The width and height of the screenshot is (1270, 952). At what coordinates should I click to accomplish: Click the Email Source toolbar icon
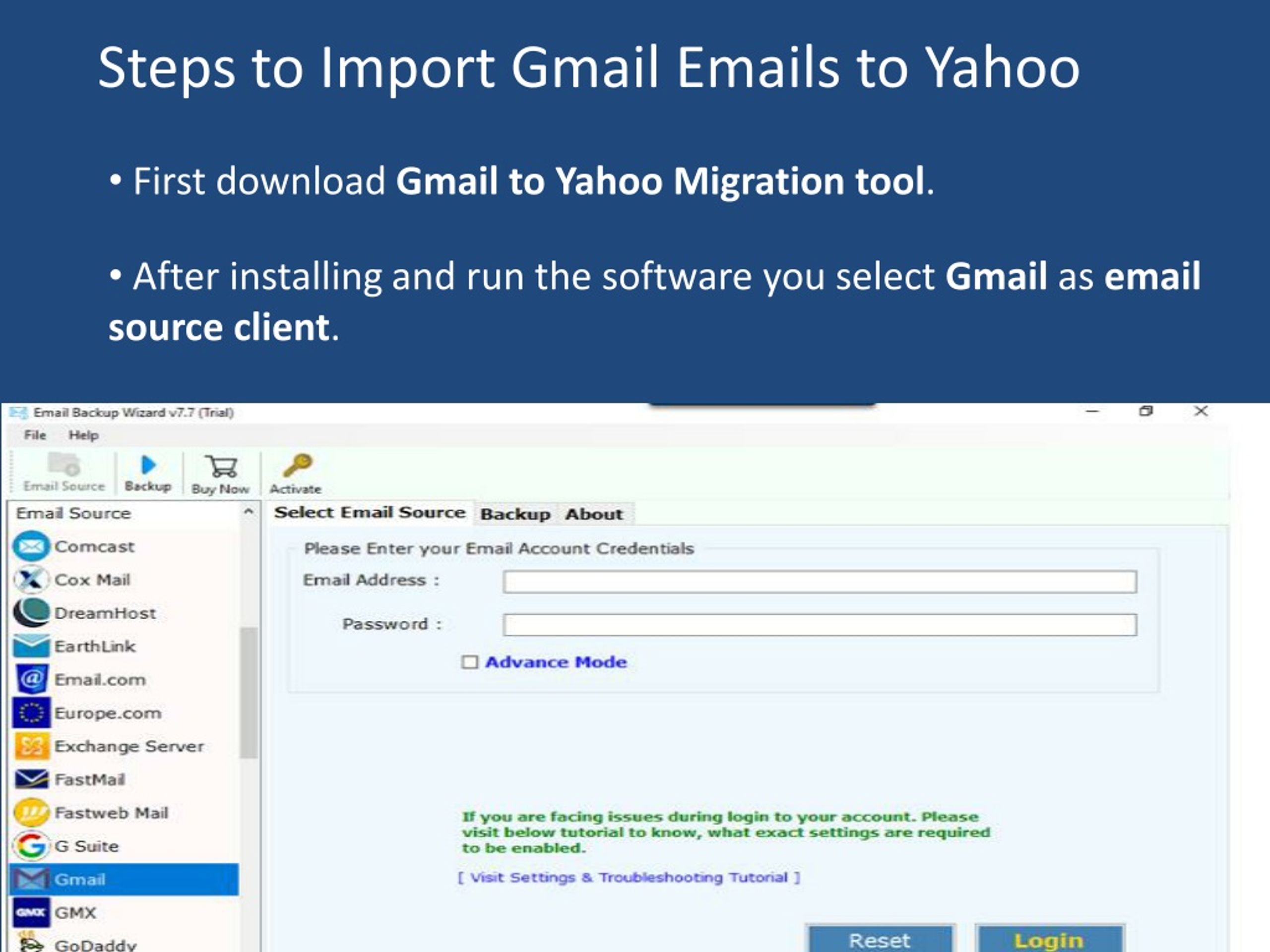[x=63, y=464]
